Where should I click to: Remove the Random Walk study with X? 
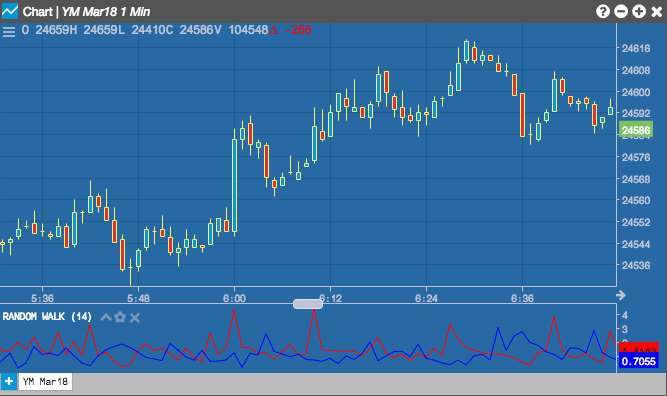(x=135, y=318)
